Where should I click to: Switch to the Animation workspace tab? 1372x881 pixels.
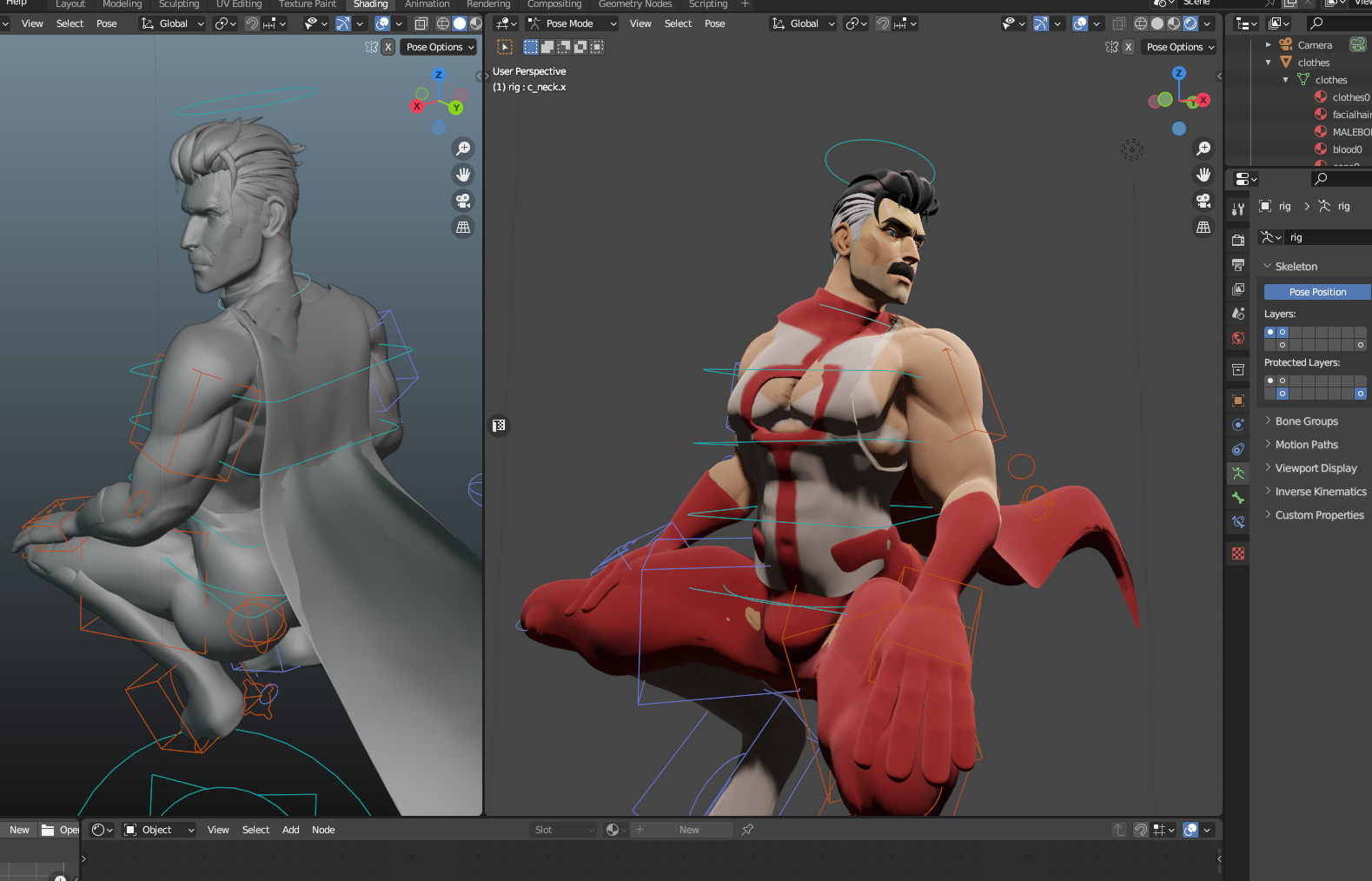(x=427, y=4)
